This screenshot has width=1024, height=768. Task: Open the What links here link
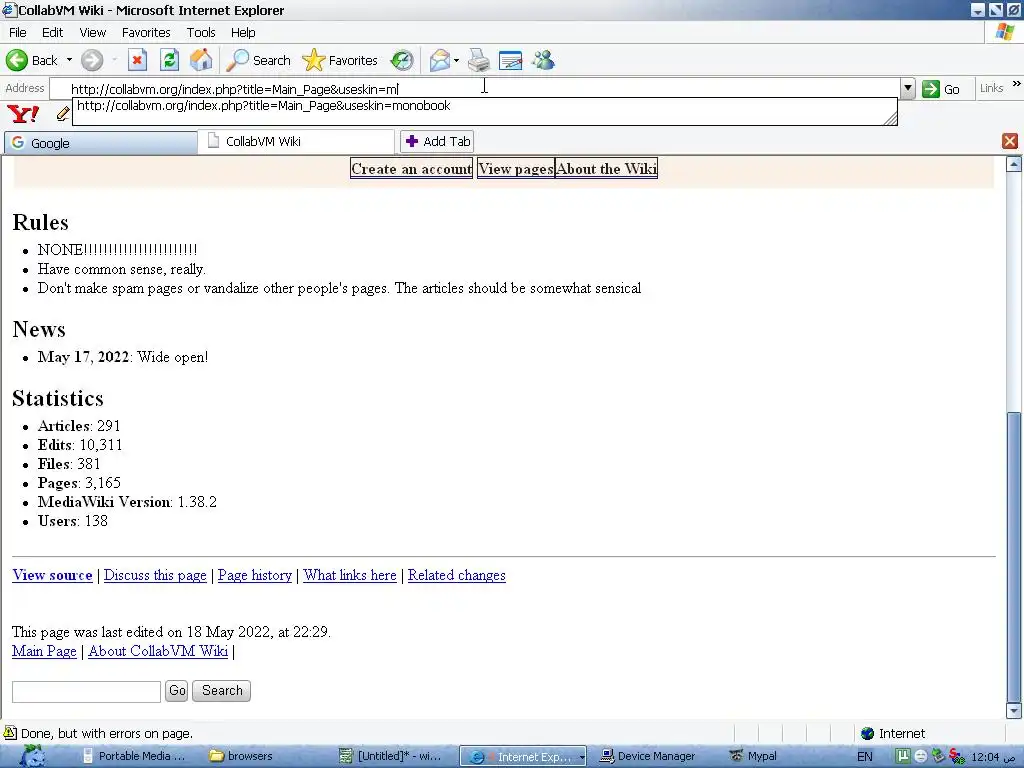coord(349,575)
